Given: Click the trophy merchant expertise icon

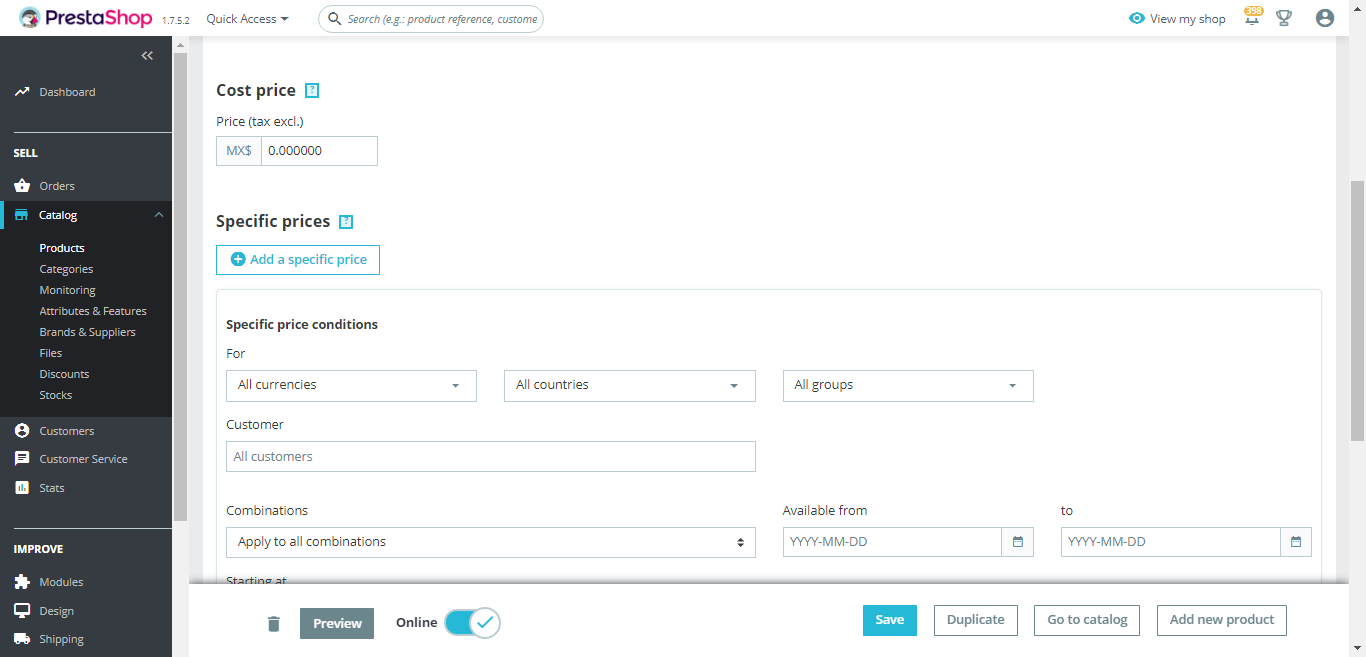Looking at the screenshot, I should pyautogui.click(x=1284, y=18).
